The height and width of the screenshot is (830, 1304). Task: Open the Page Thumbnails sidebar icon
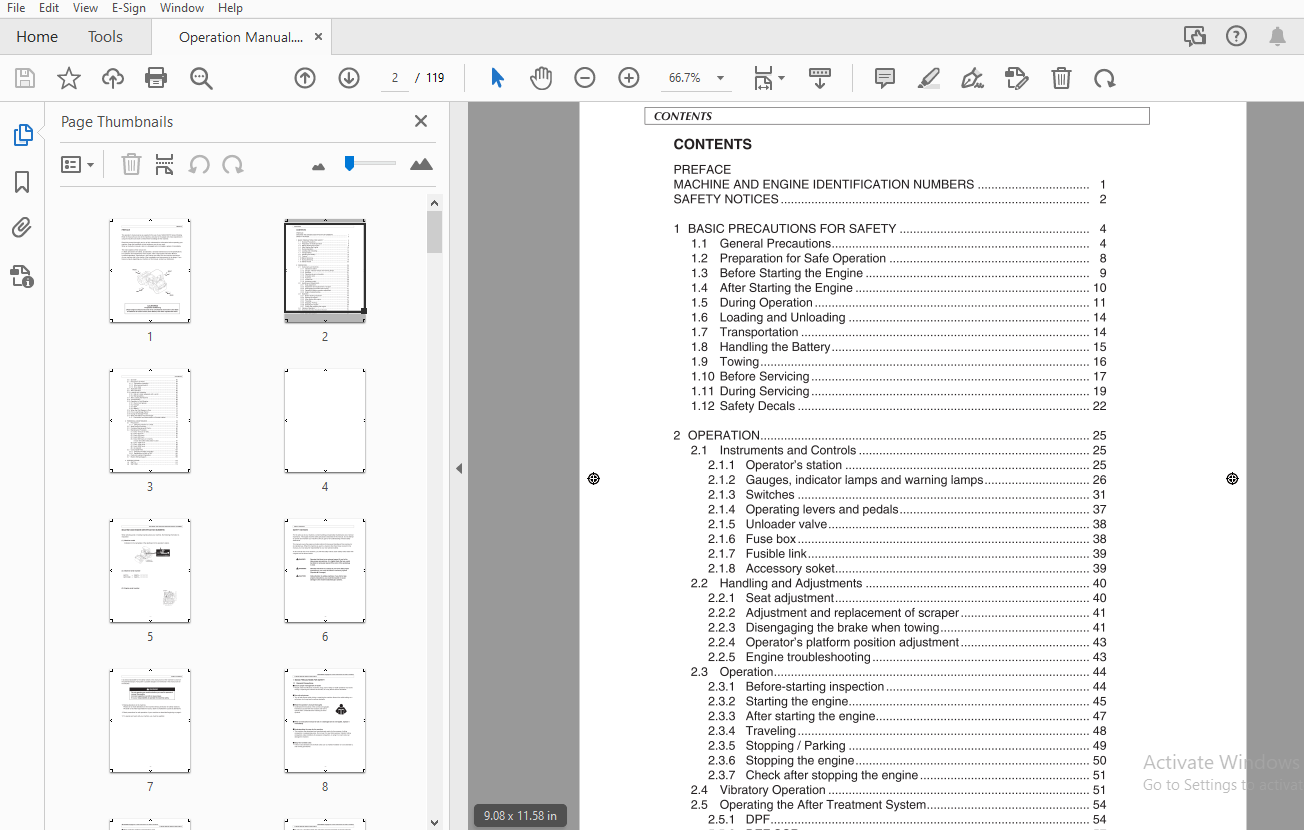(x=22, y=135)
